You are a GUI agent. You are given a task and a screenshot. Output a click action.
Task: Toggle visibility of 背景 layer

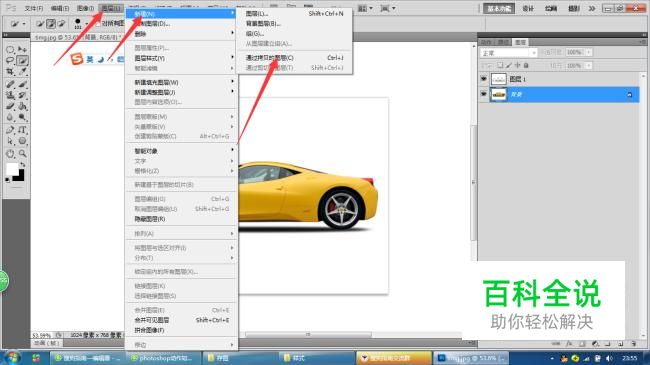click(x=483, y=94)
